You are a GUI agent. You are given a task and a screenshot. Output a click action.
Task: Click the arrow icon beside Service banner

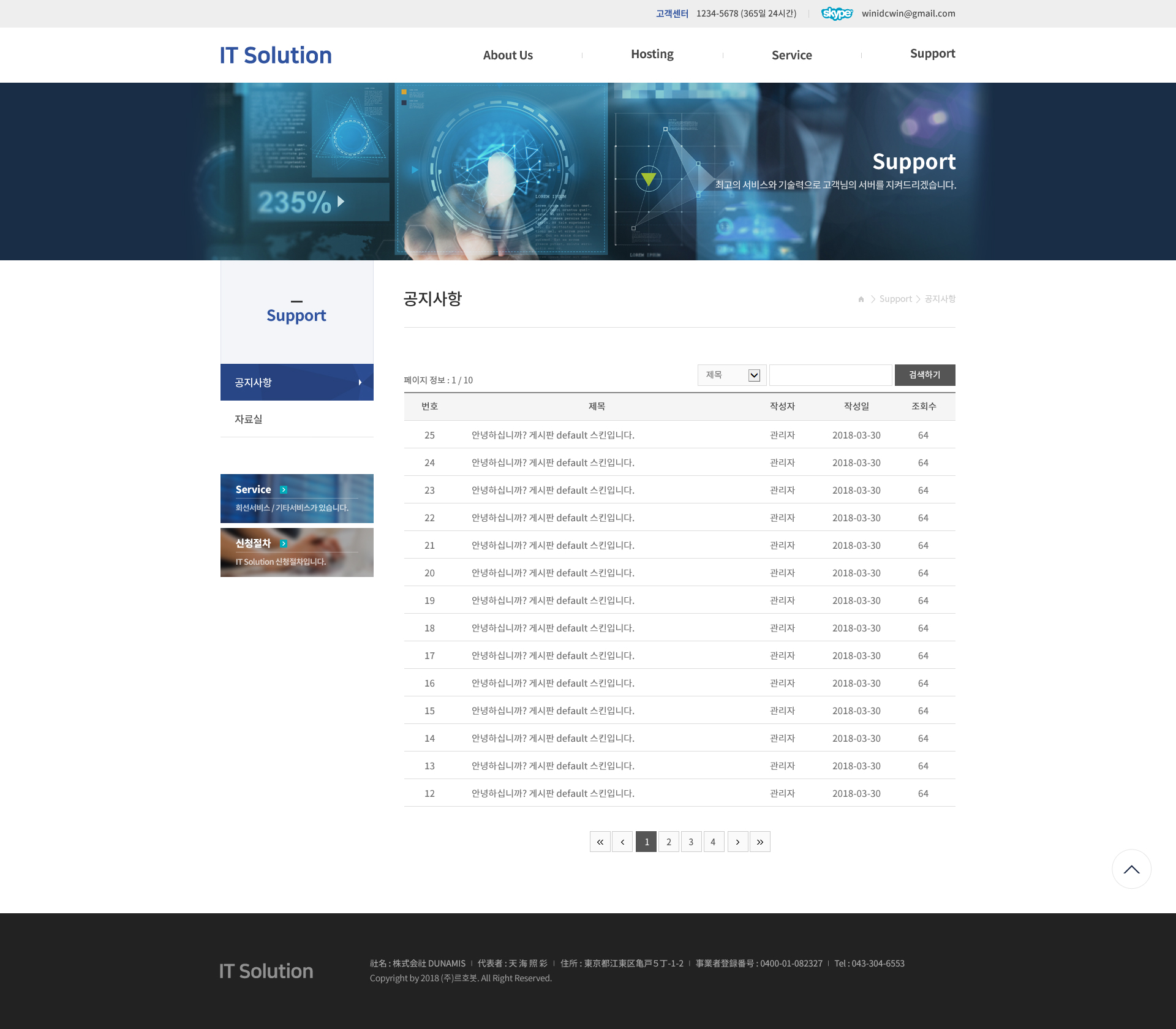tap(284, 490)
